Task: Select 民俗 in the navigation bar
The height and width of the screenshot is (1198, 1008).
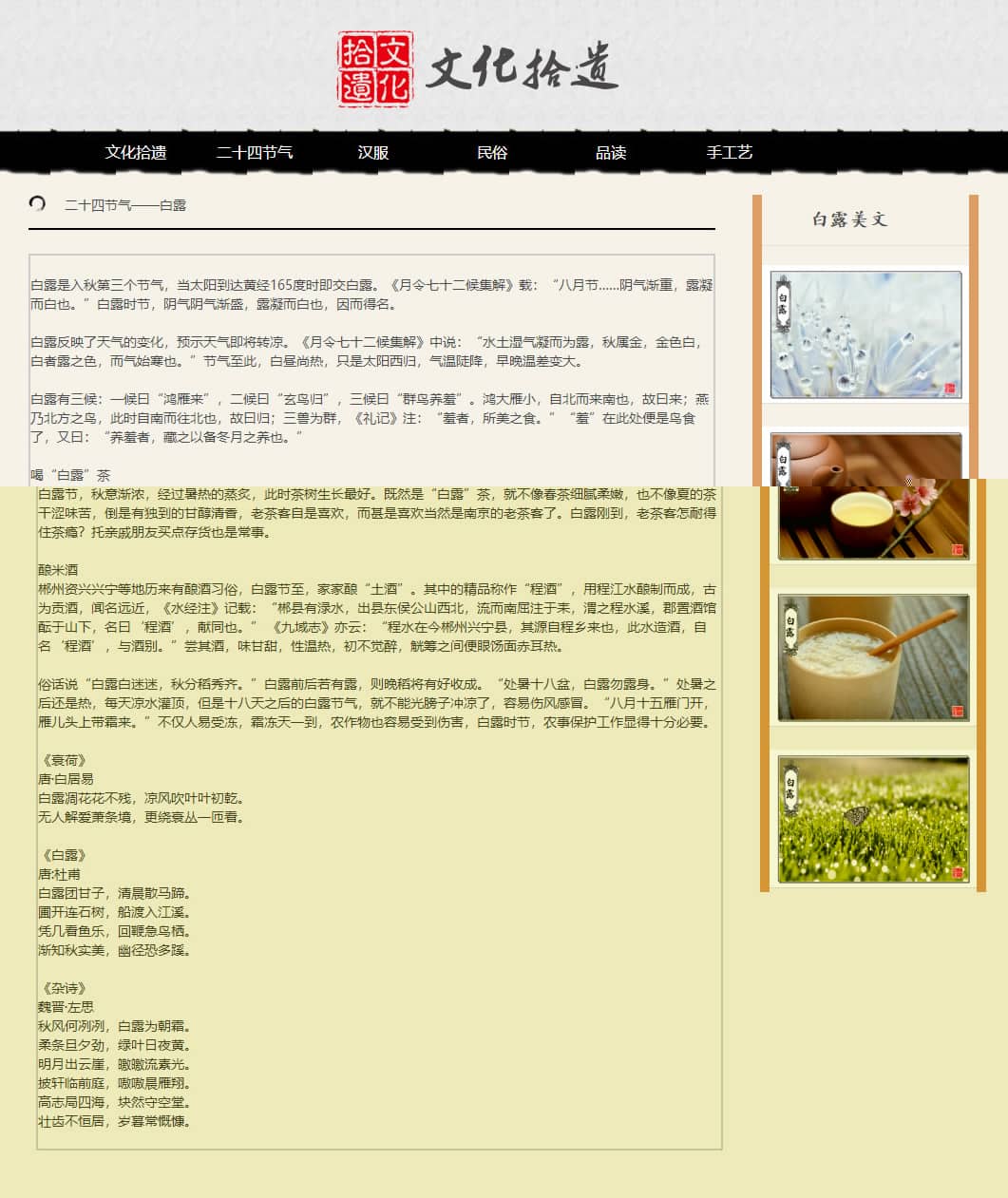Action: coord(492,152)
